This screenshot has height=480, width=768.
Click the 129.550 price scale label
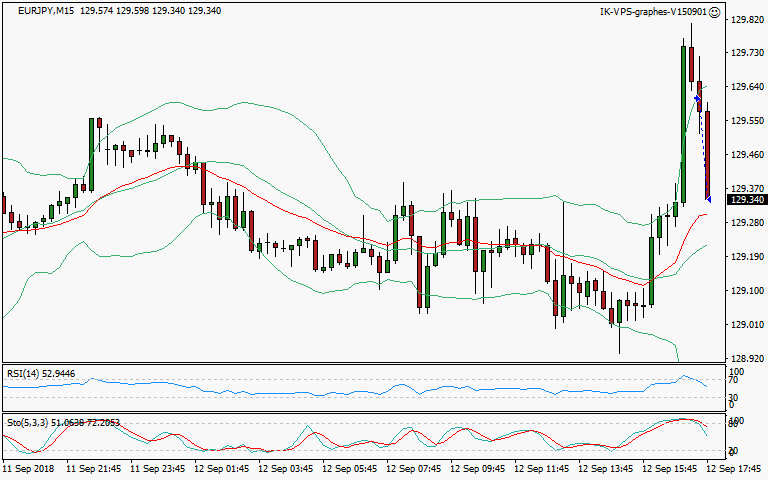click(746, 121)
